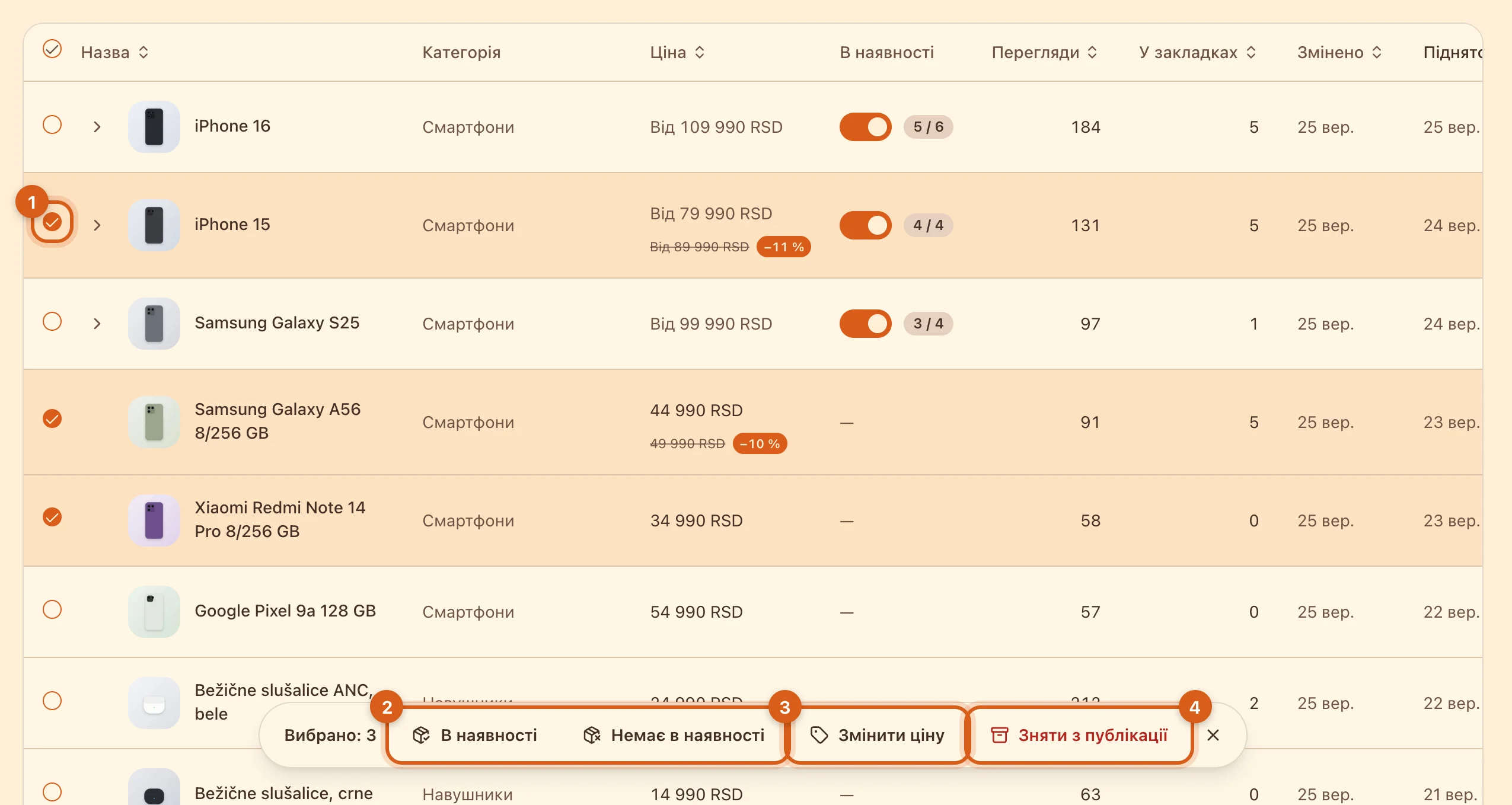1512x805 pixels.
Task: Click the Смартфони category in Google Pixel 9a row
Action: click(x=468, y=612)
